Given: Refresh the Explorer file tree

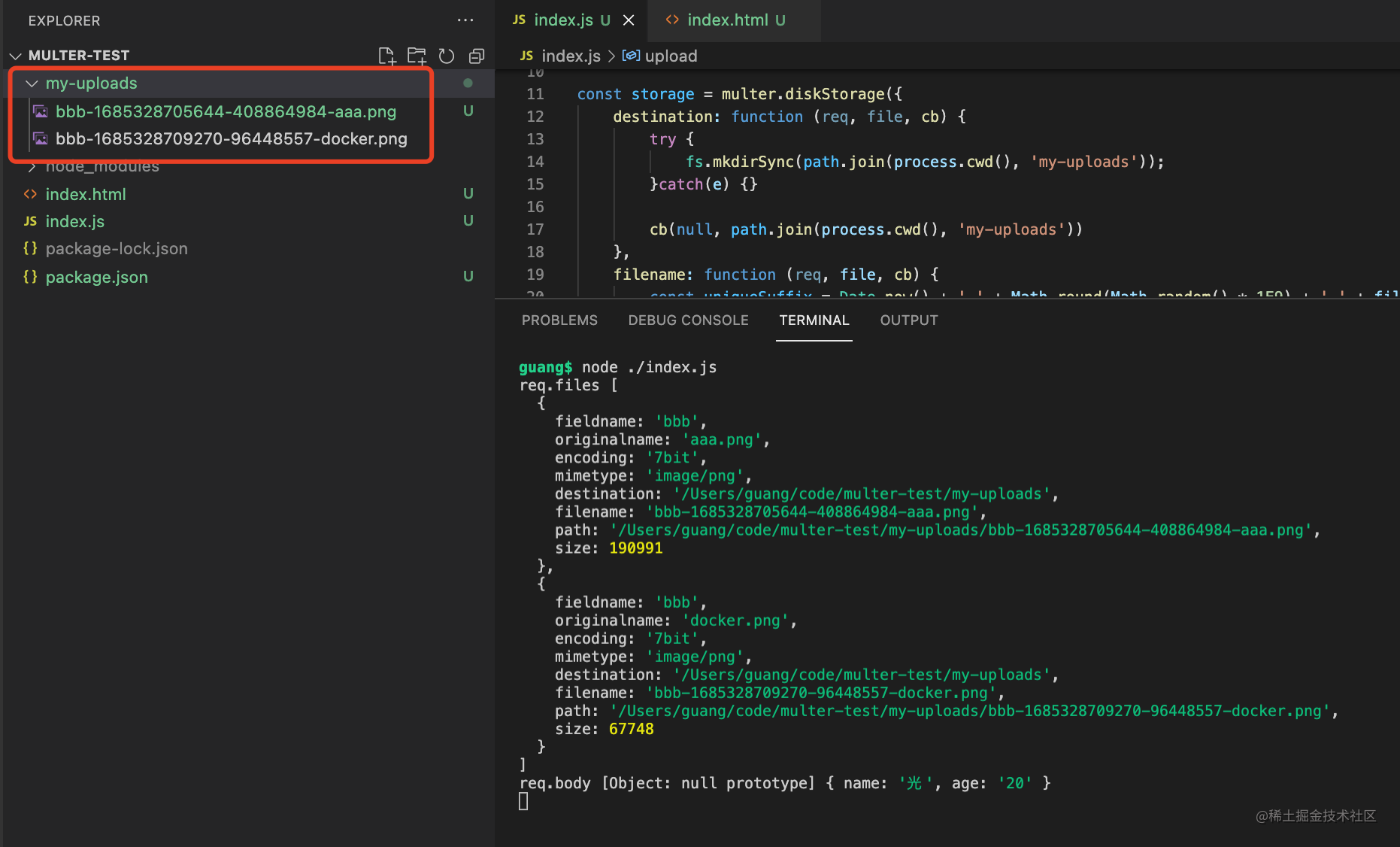Looking at the screenshot, I should tap(447, 56).
